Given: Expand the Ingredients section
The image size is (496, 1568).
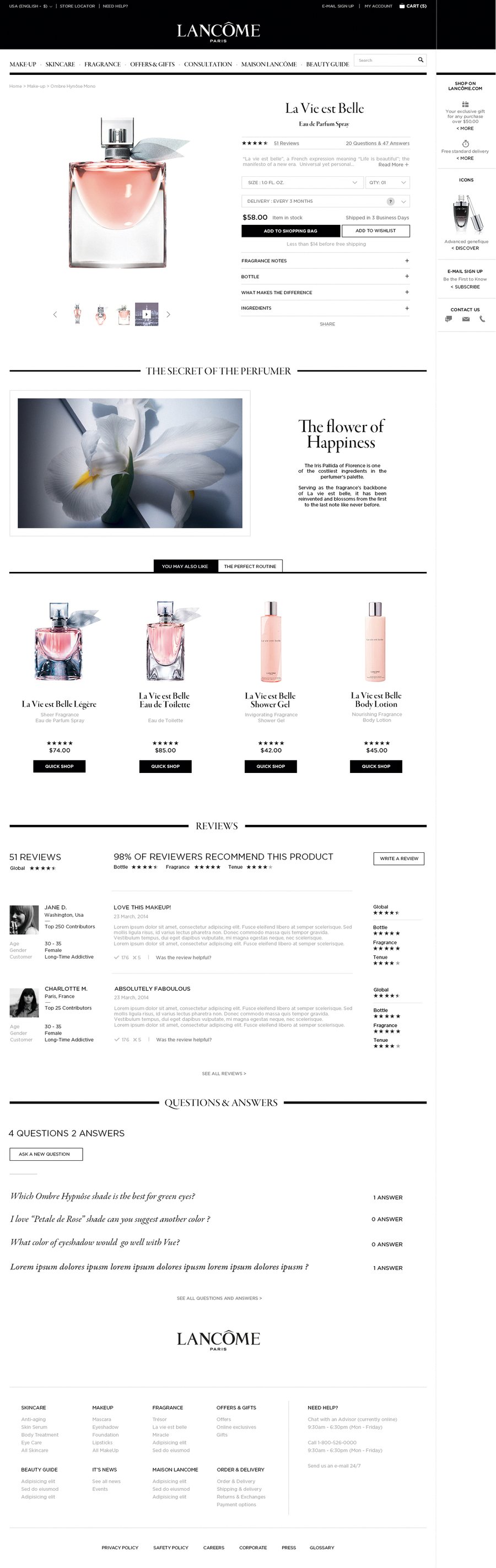Looking at the screenshot, I should tap(325, 308).
